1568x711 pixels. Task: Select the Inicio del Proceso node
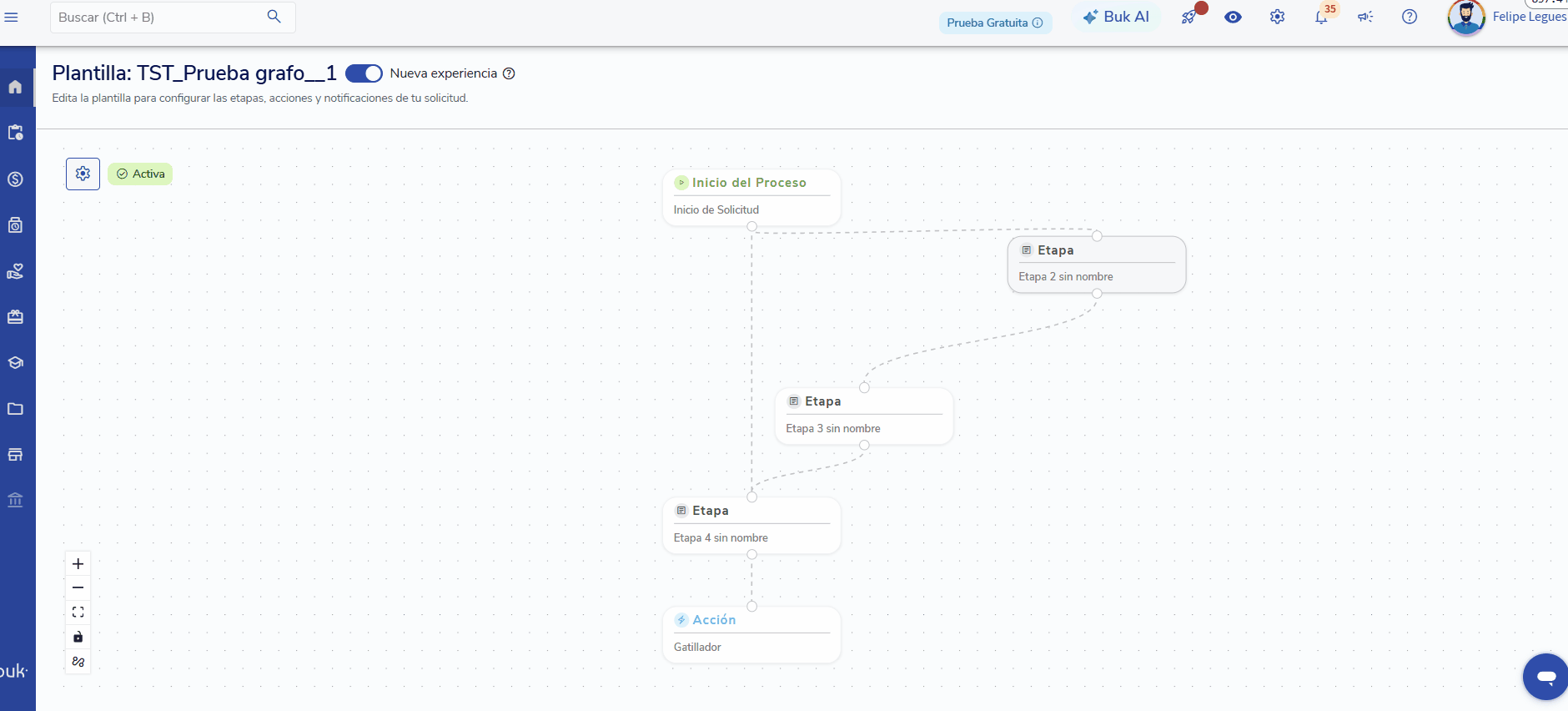(751, 198)
